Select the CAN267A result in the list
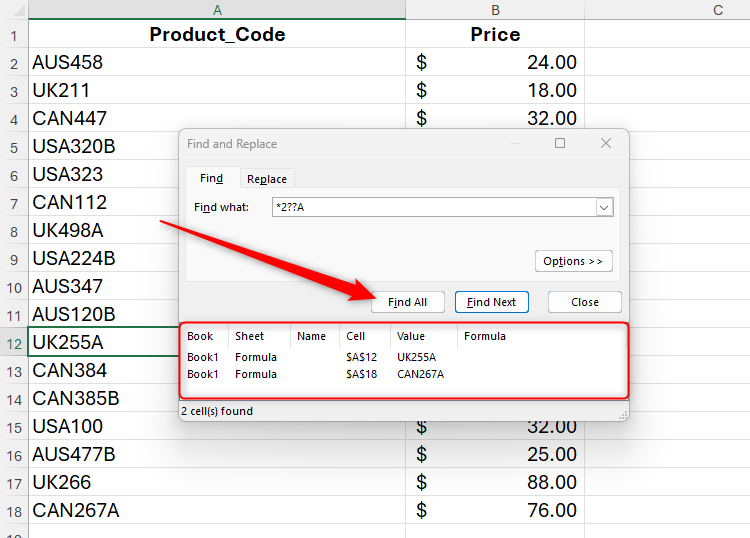750x538 pixels. tap(420, 374)
